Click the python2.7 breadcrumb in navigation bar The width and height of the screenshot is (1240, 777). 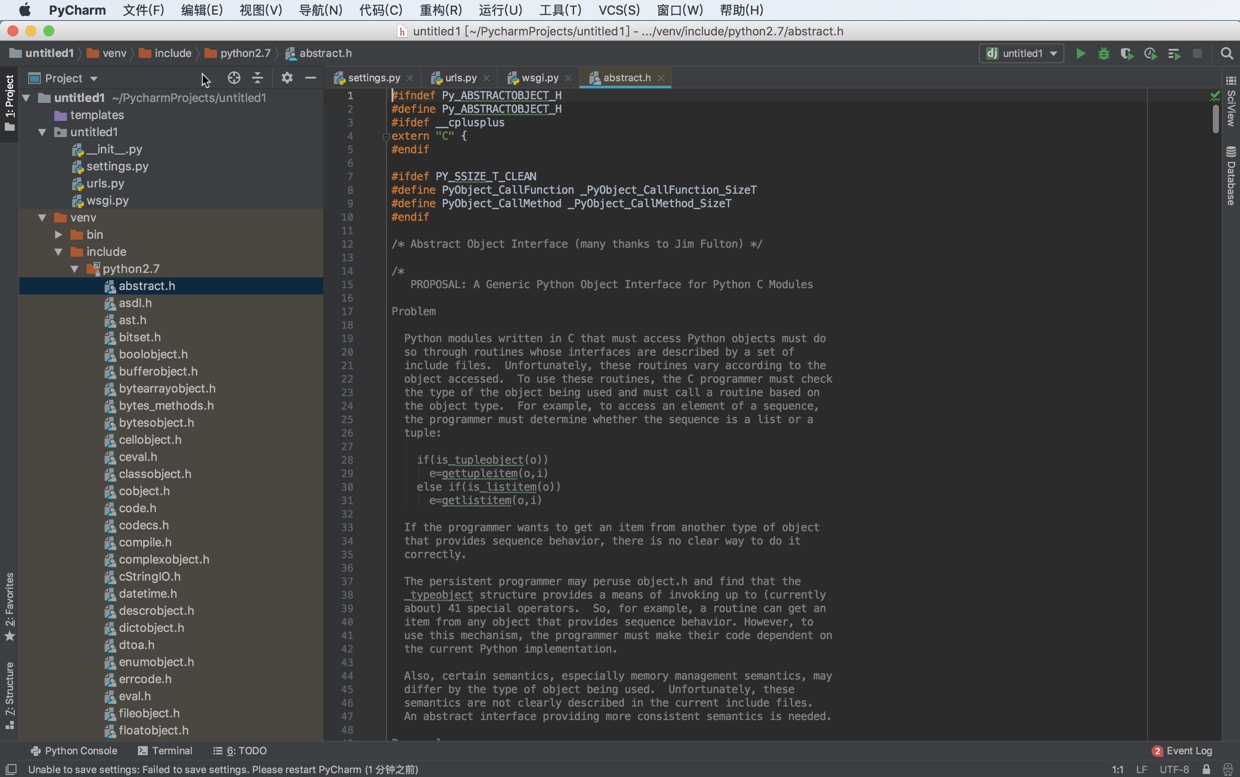click(238, 54)
